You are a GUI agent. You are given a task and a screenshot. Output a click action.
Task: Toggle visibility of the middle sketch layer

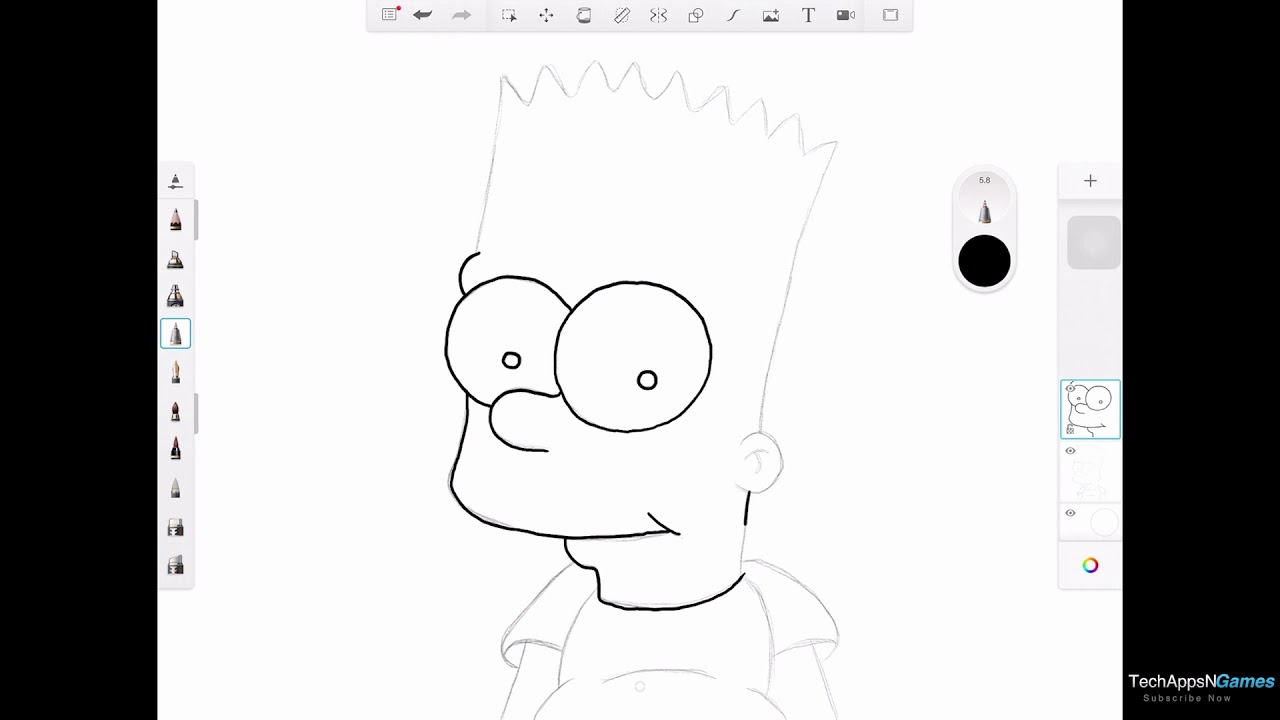[x=1070, y=451]
